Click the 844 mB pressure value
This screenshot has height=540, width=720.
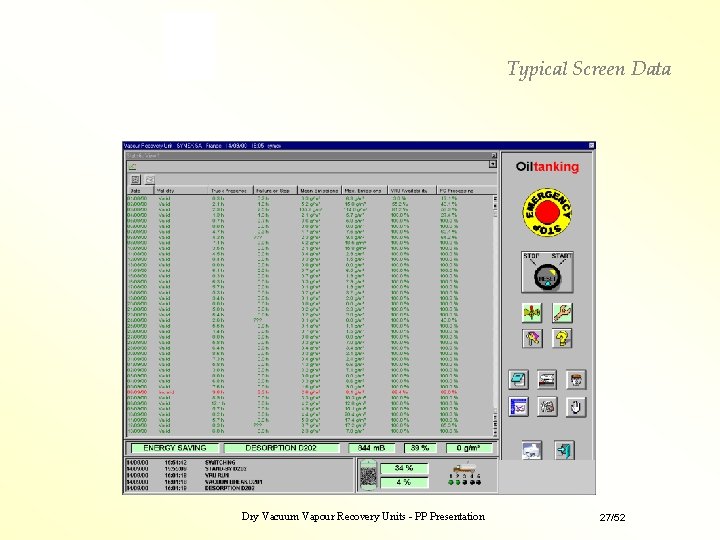tap(371, 448)
